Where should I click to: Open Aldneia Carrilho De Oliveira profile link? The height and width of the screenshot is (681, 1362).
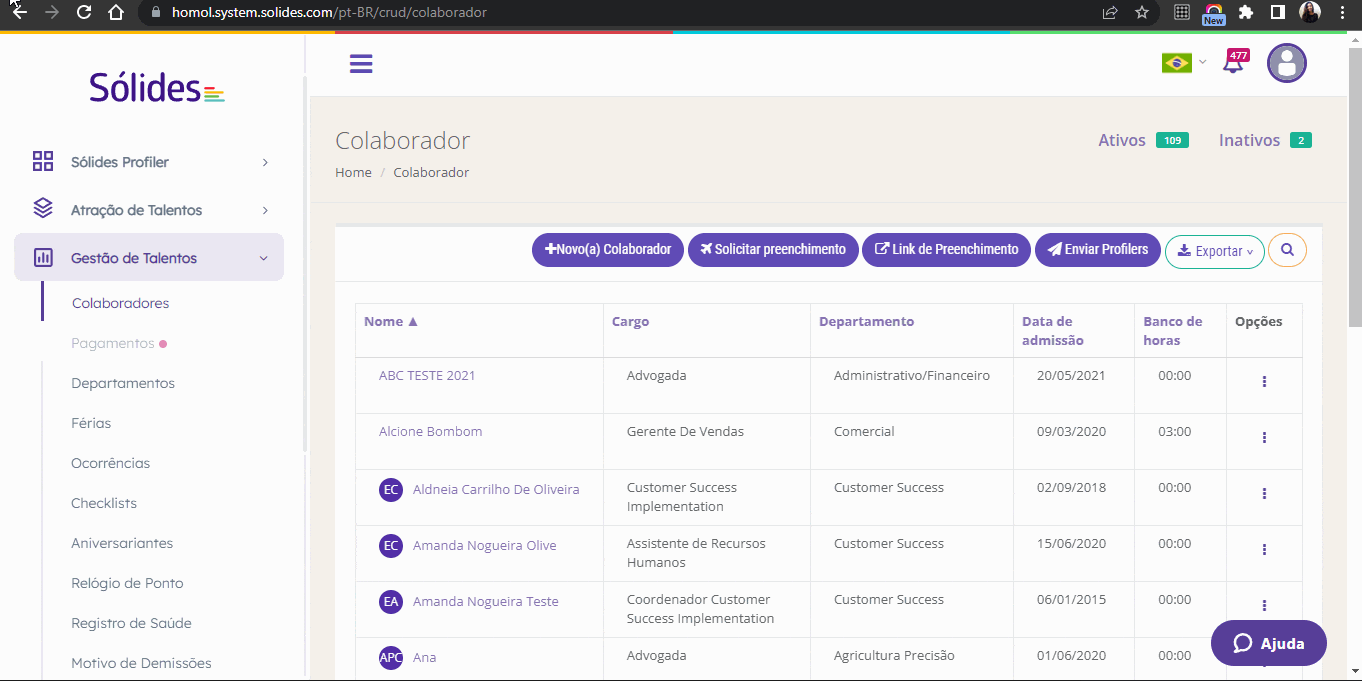click(496, 490)
